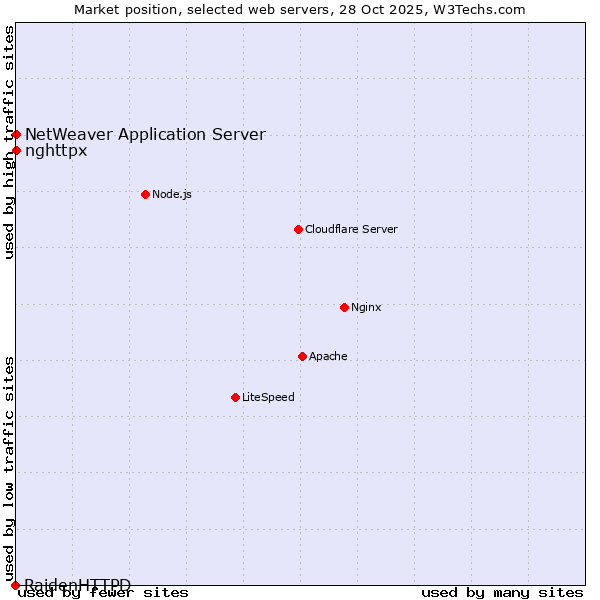Select the Apache text label
Image resolution: width=600 pixels, height=600 pixels.
pos(328,356)
